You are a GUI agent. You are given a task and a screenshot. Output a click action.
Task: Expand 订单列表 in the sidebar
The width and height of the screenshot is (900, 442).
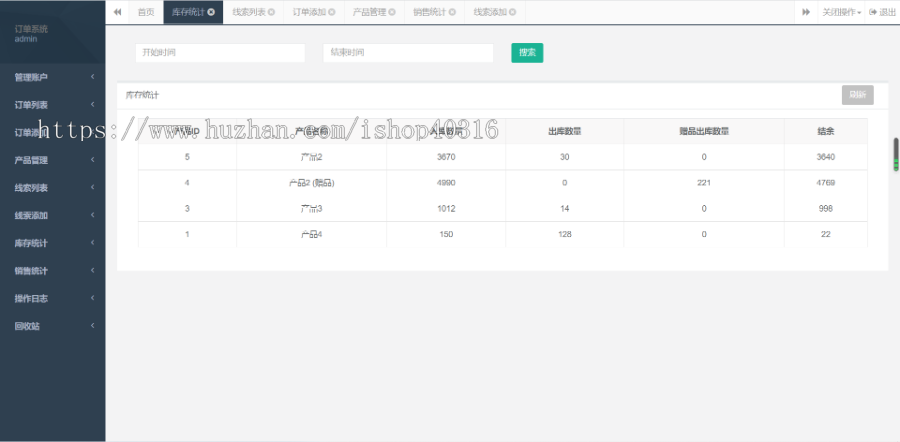[x=53, y=104]
